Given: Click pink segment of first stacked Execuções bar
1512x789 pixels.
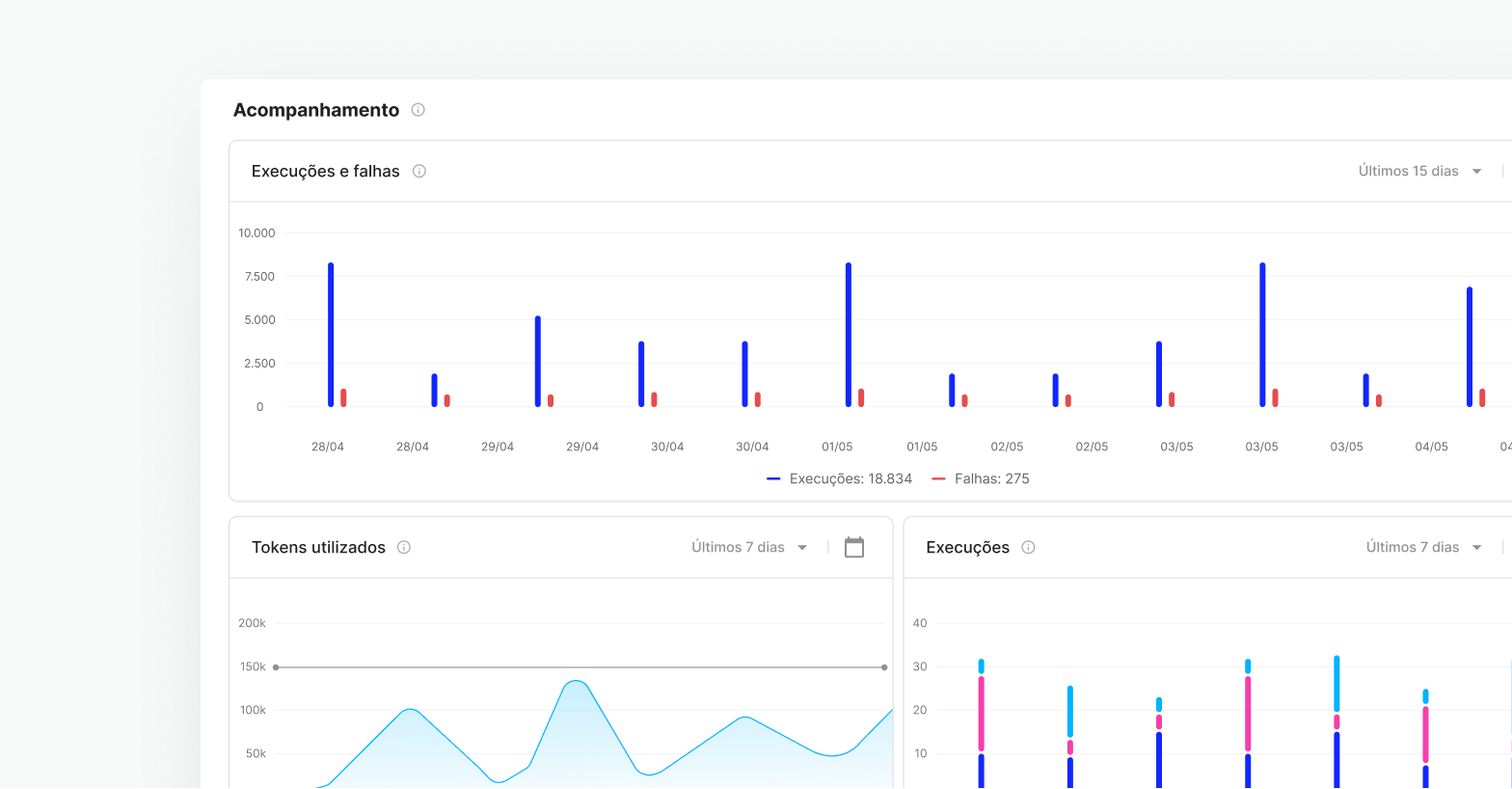Looking at the screenshot, I should (982, 714).
